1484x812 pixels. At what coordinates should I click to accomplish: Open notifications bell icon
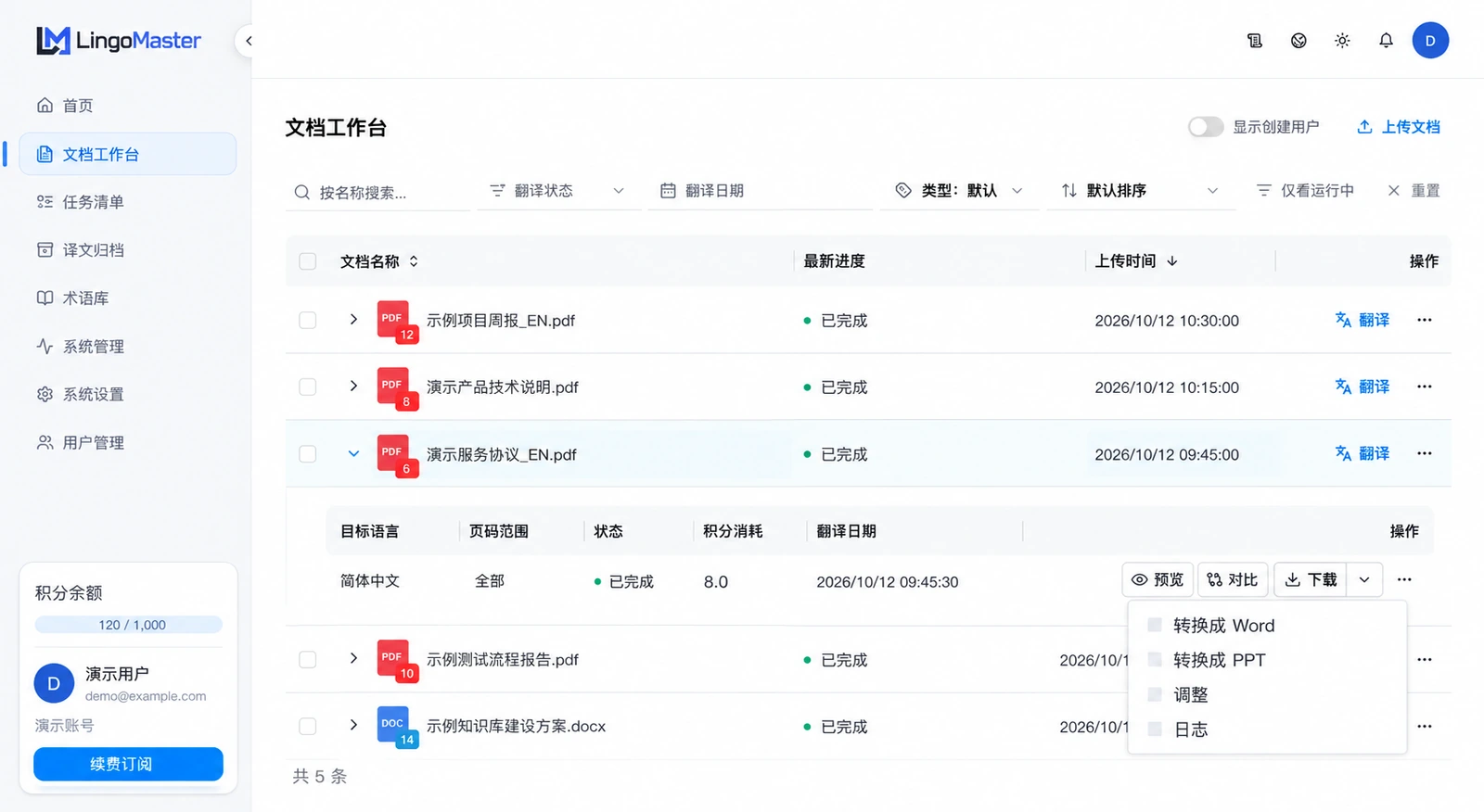click(1386, 41)
